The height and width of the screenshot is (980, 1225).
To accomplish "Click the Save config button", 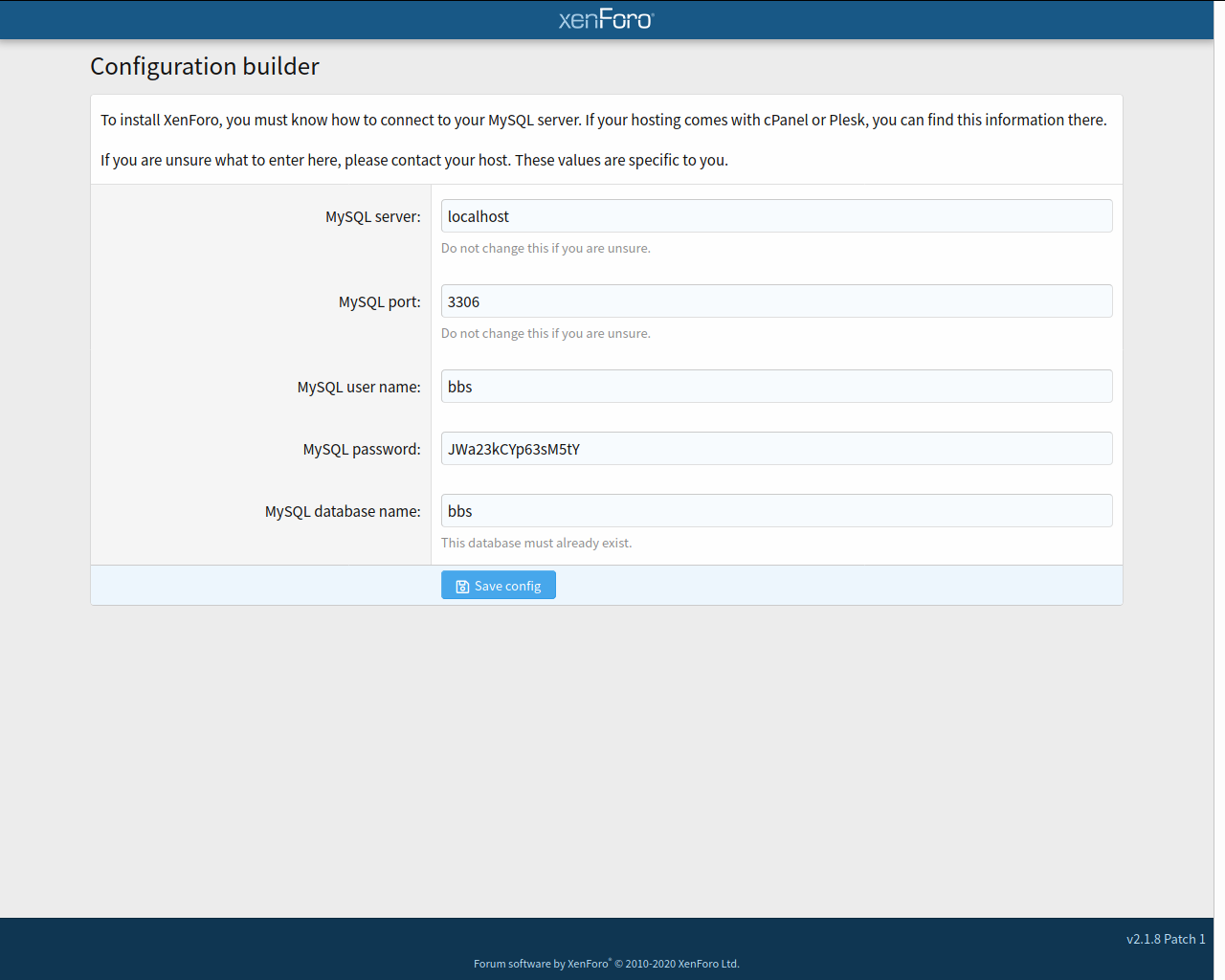I will tap(498, 586).
